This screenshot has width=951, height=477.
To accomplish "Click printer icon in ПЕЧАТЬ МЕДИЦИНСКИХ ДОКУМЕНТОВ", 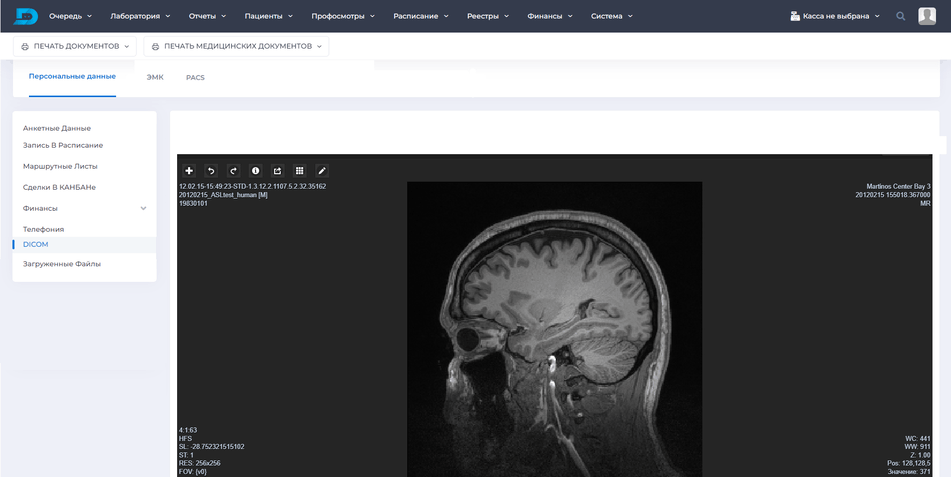I will point(155,46).
